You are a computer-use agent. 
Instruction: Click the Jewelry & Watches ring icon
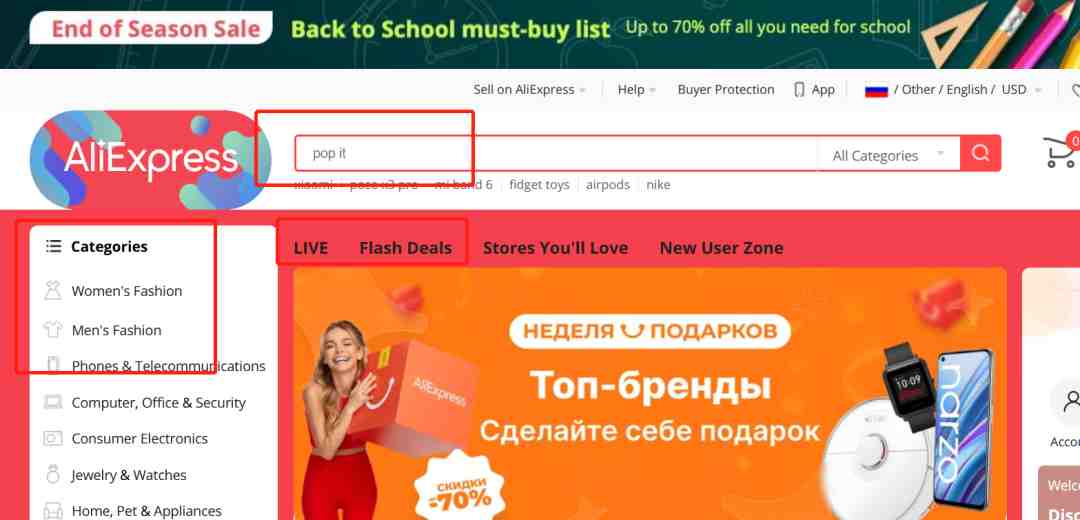52,475
